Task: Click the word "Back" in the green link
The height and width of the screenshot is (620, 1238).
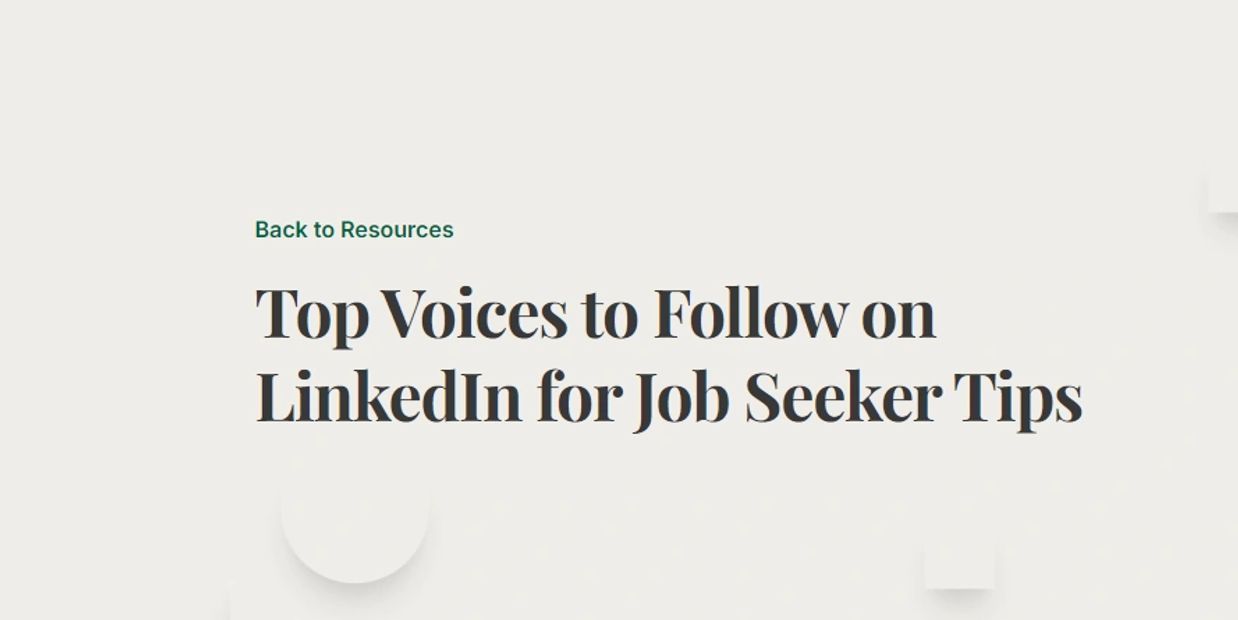Action: [281, 230]
